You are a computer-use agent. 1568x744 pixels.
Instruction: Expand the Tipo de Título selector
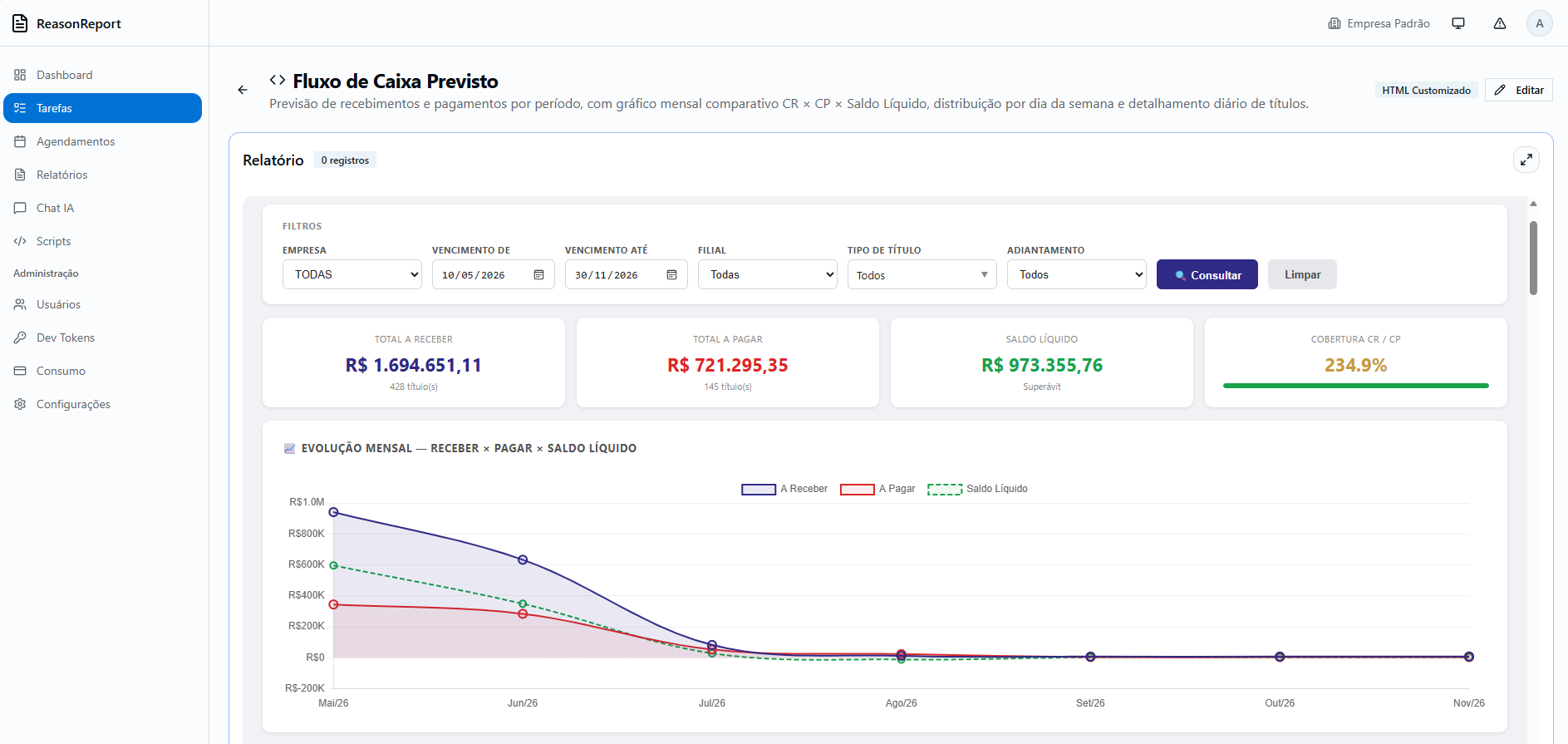click(922, 274)
